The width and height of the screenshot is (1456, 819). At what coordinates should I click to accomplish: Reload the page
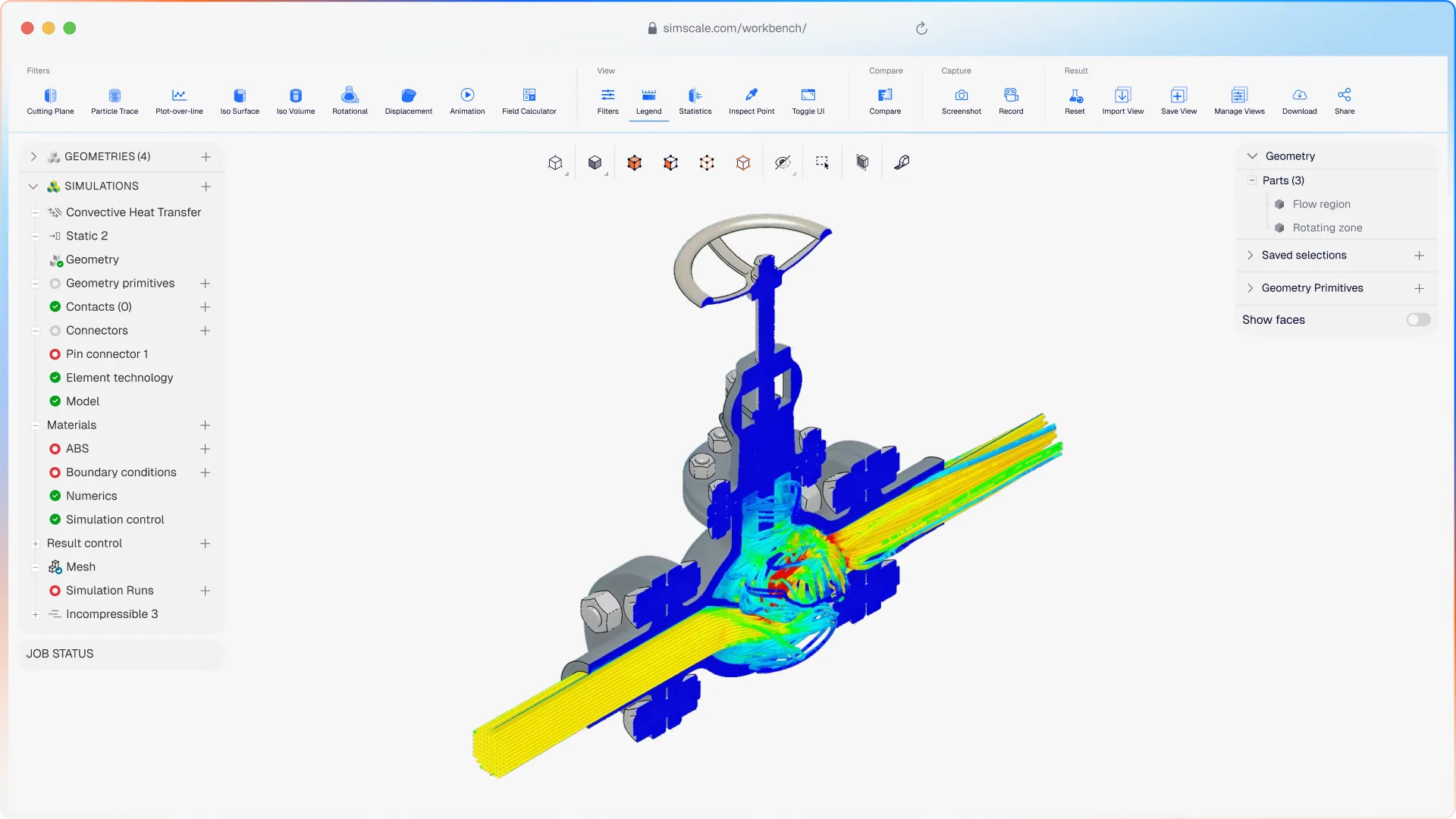[x=921, y=28]
